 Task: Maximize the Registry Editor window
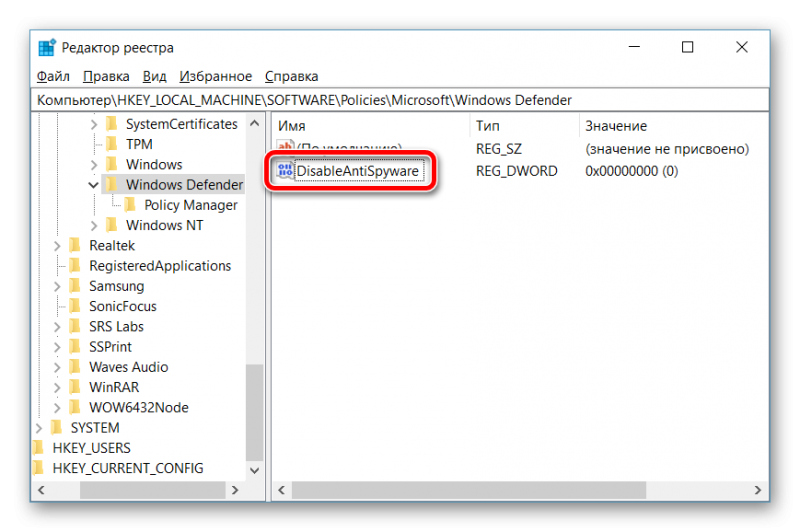pos(688,47)
